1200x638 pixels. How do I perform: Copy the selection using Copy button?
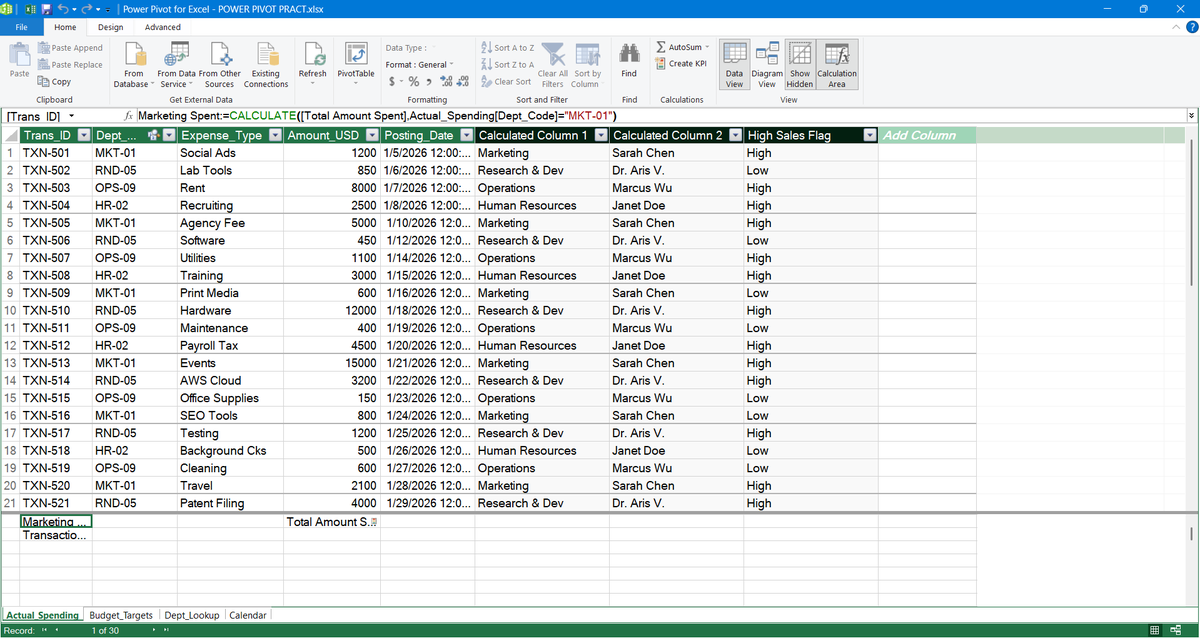pyautogui.click(x=54, y=82)
